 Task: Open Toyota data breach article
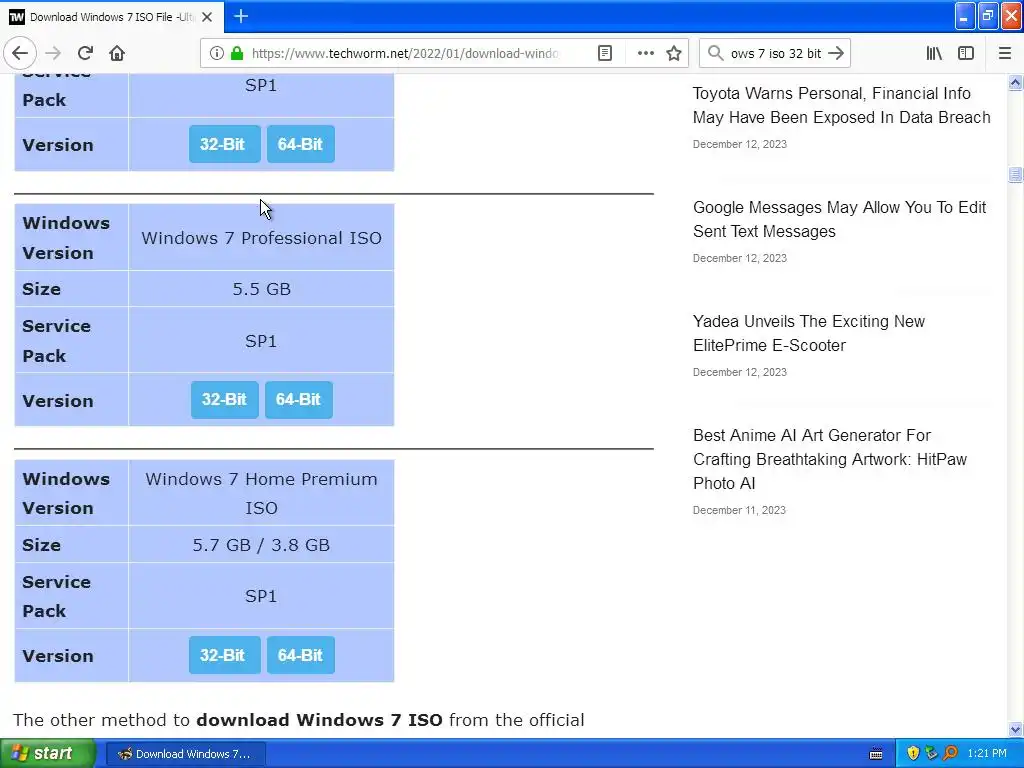point(841,105)
